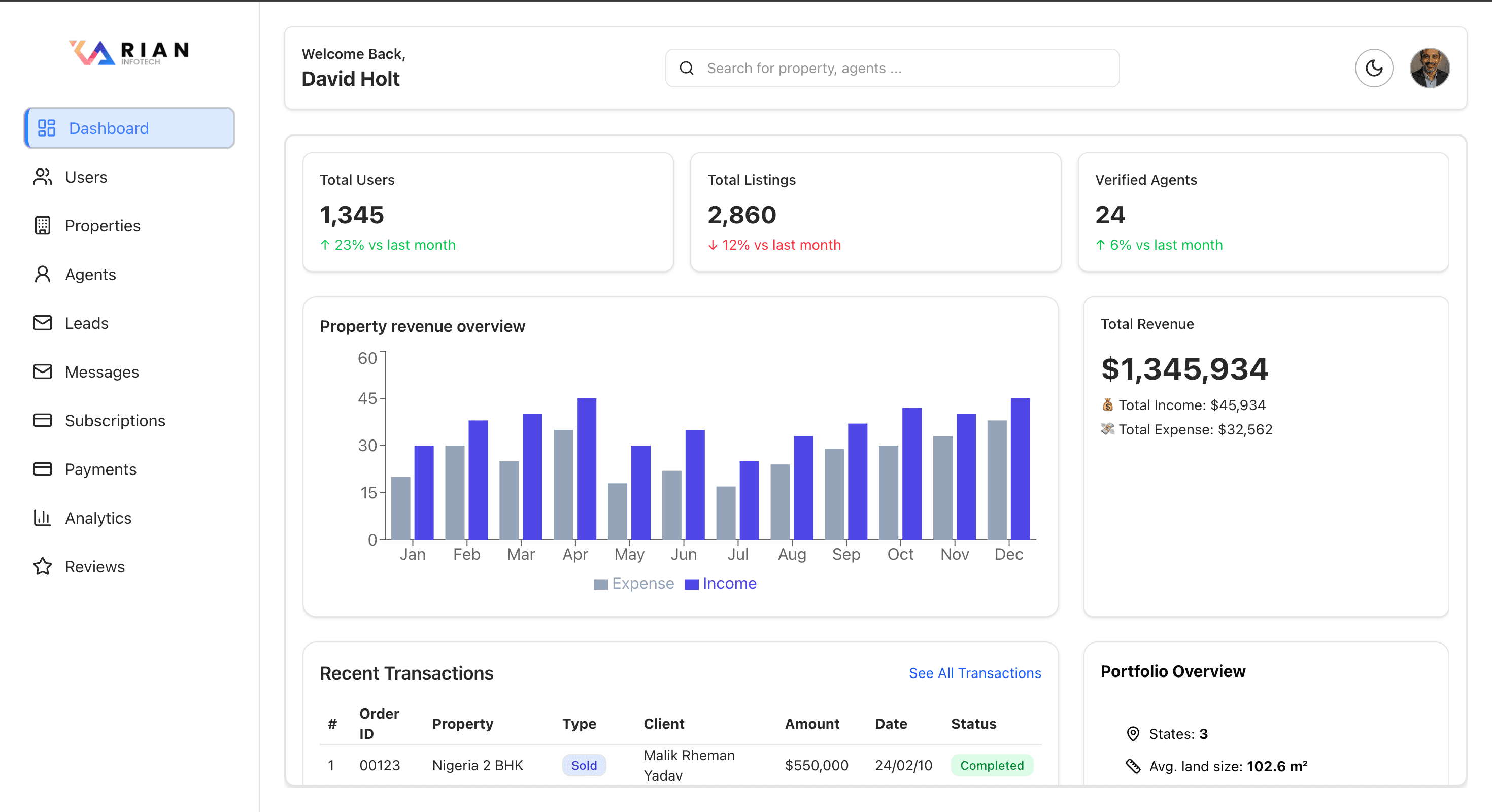
Task: Click the Dashboard grid icon in sidebar
Action: (46, 128)
